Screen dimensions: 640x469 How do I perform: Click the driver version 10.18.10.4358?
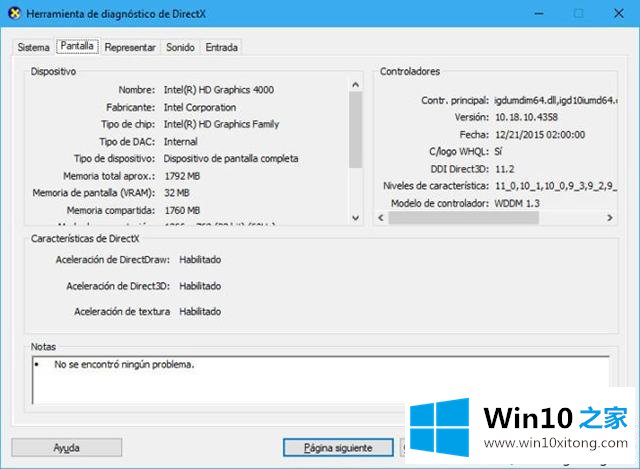point(527,117)
